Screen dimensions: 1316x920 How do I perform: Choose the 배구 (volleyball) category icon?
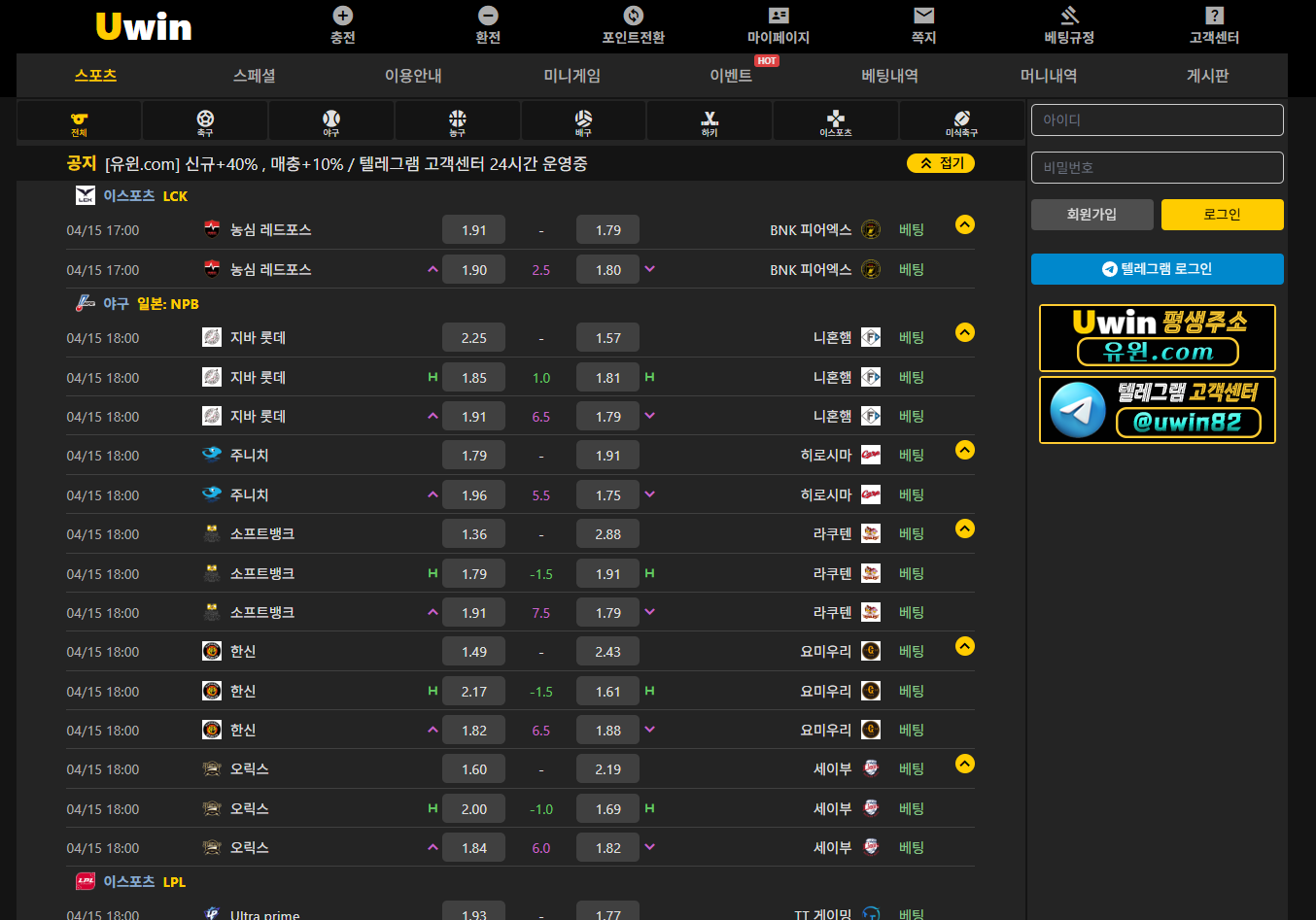click(x=583, y=121)
